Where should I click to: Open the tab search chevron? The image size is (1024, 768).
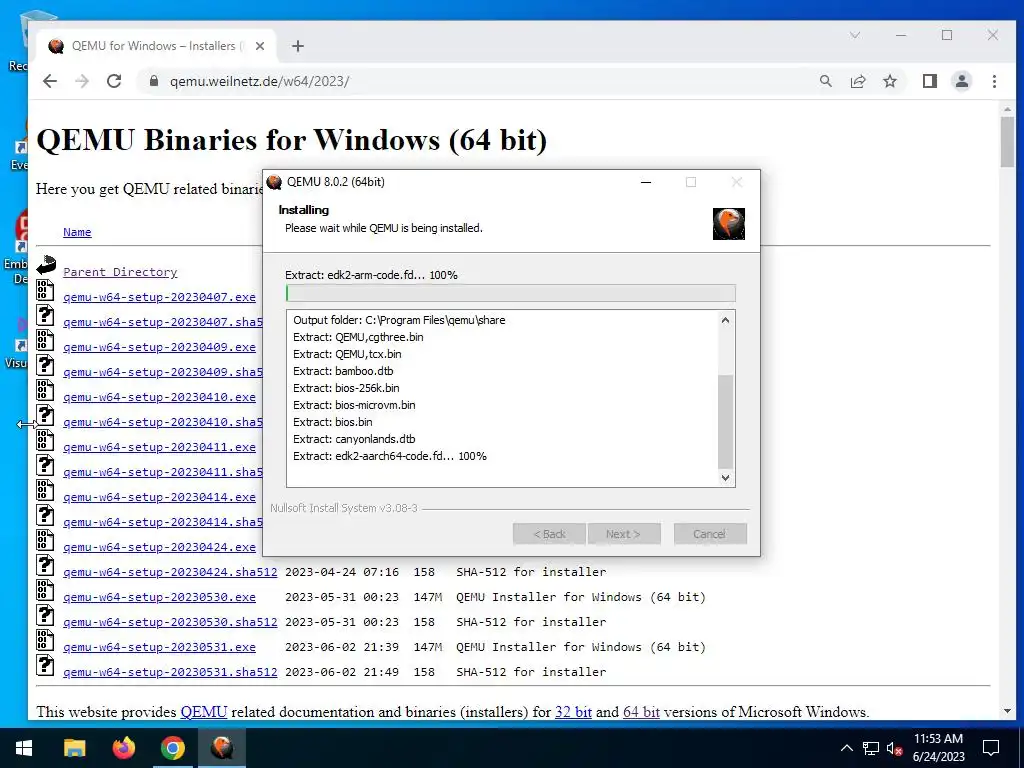(x=855, y=35)
